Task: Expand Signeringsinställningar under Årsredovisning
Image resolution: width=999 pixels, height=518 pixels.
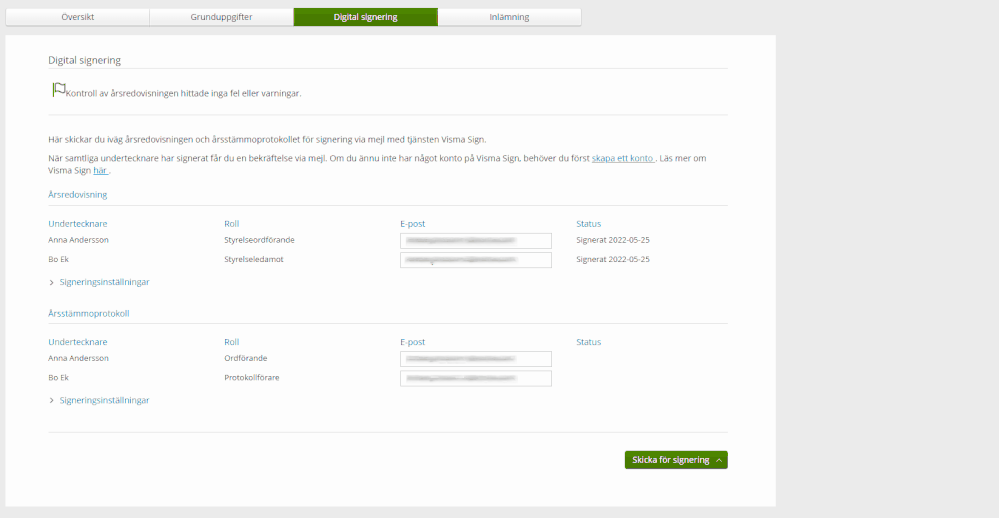Action: tap(104, 282)
